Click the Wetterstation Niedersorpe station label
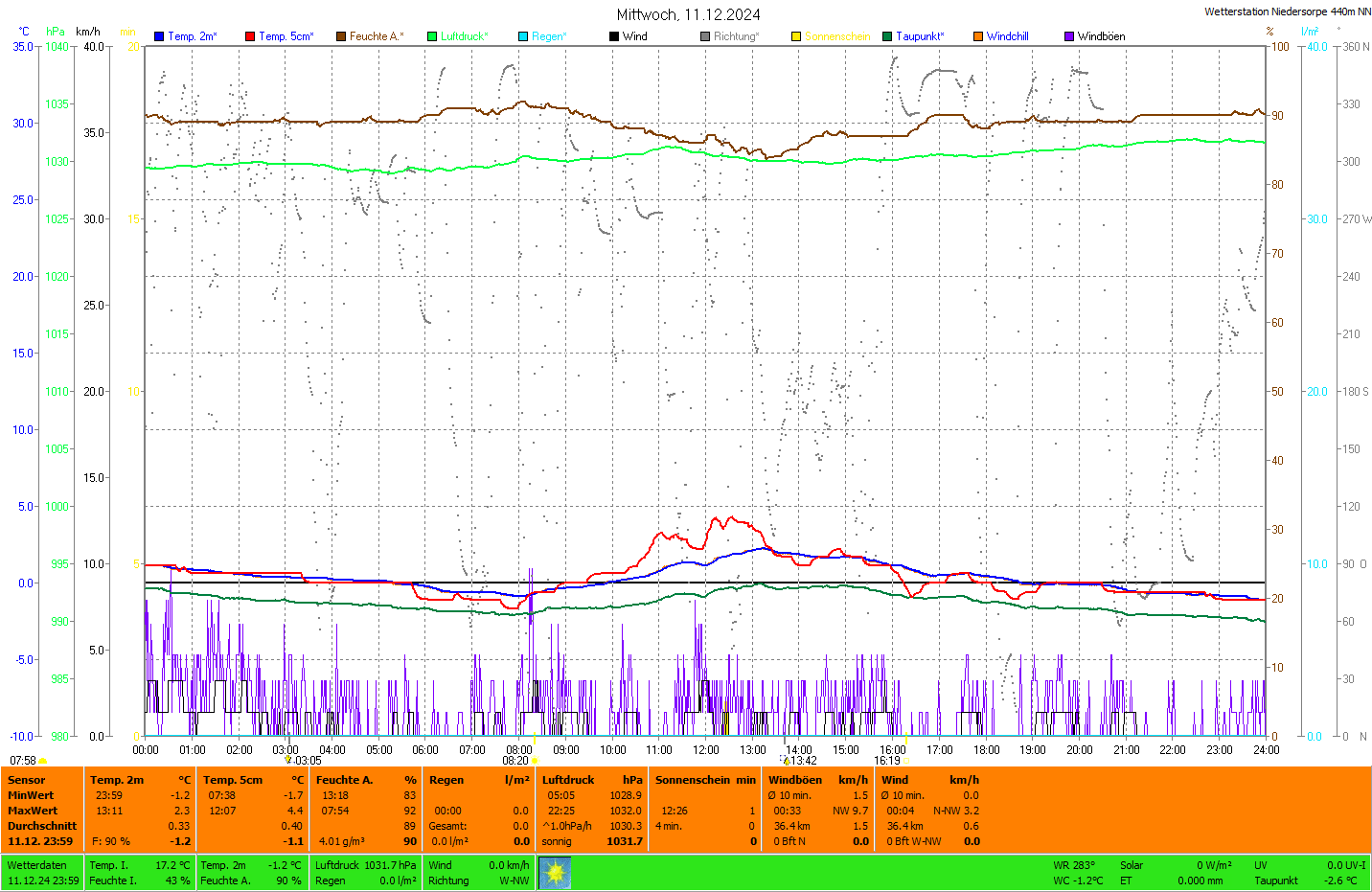The image size is (1372, 892). (x=1287, y=11)
